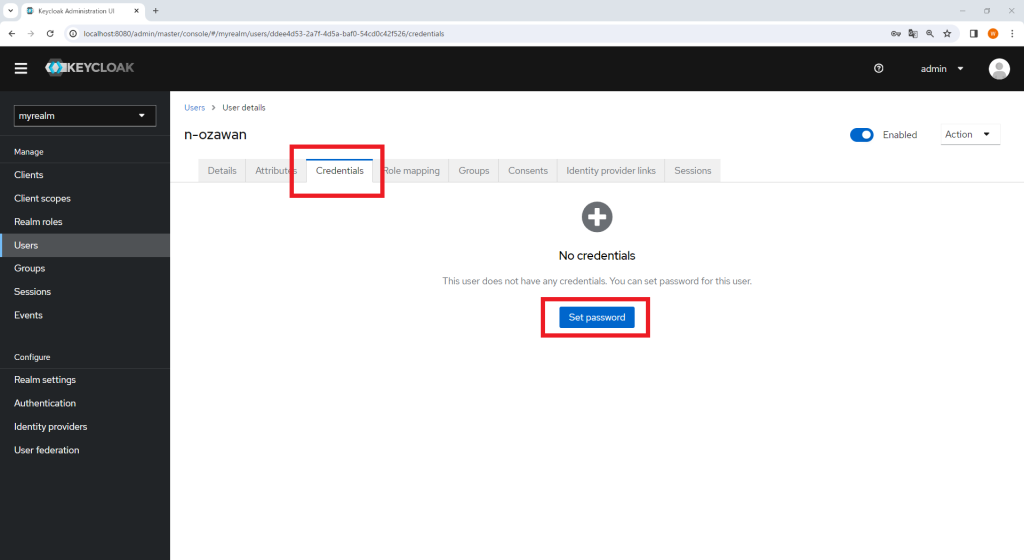Open Realm roles in the sidebar
The image size is (1024, 560).
pos(85,222)
